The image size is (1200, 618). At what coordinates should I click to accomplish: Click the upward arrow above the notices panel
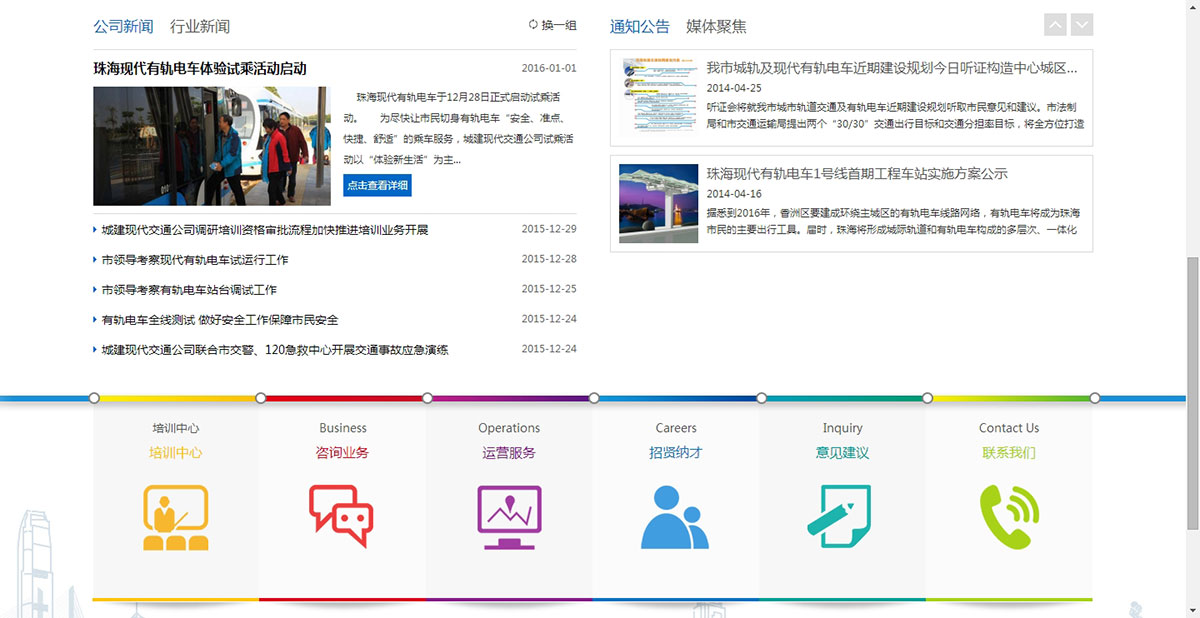click(x=1054, y=24)
